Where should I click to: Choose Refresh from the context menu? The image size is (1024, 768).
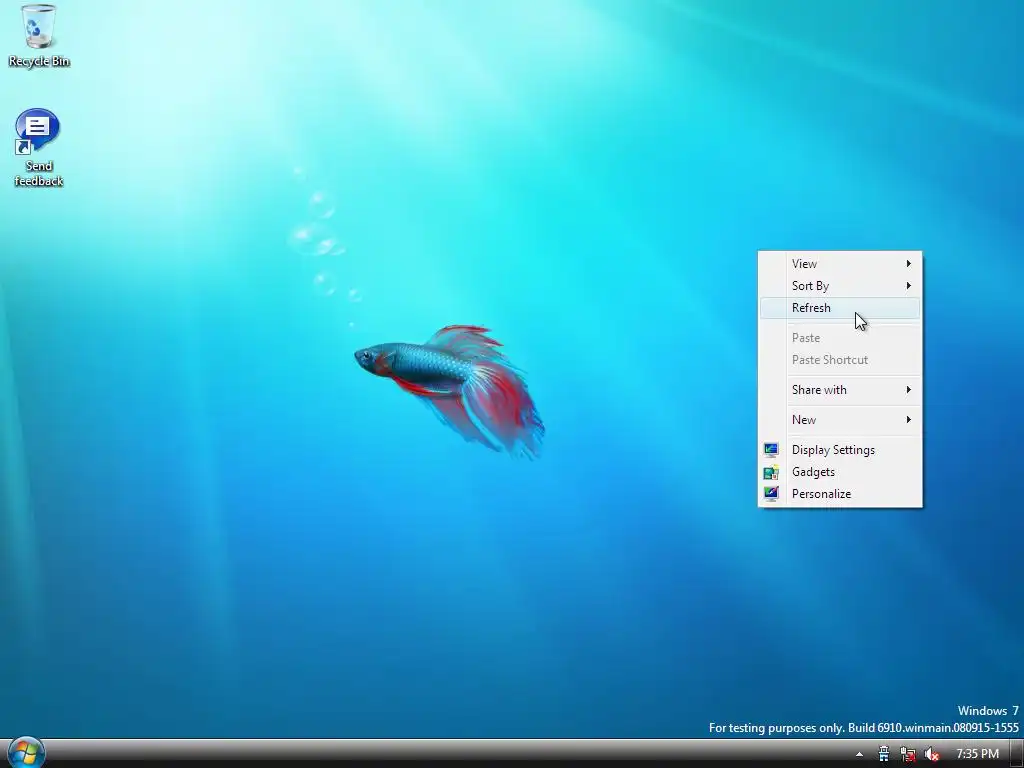click(x=840, y=308)
